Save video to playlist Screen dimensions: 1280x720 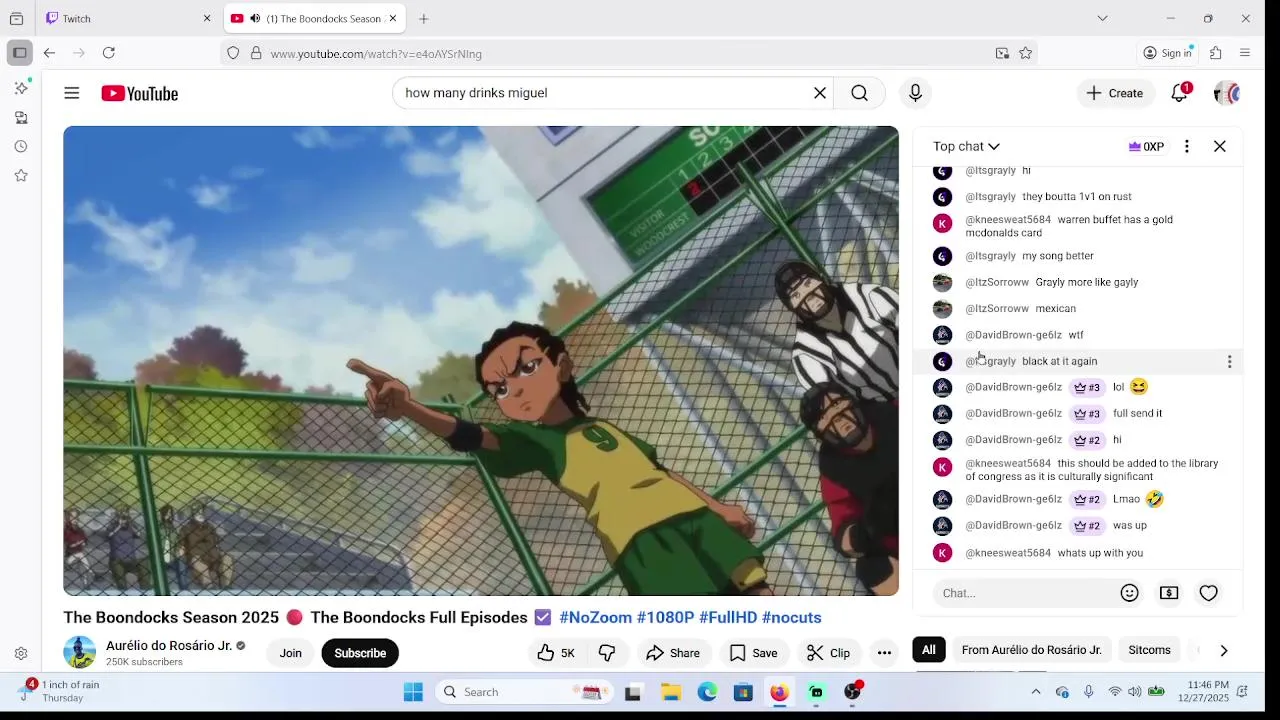753,653
